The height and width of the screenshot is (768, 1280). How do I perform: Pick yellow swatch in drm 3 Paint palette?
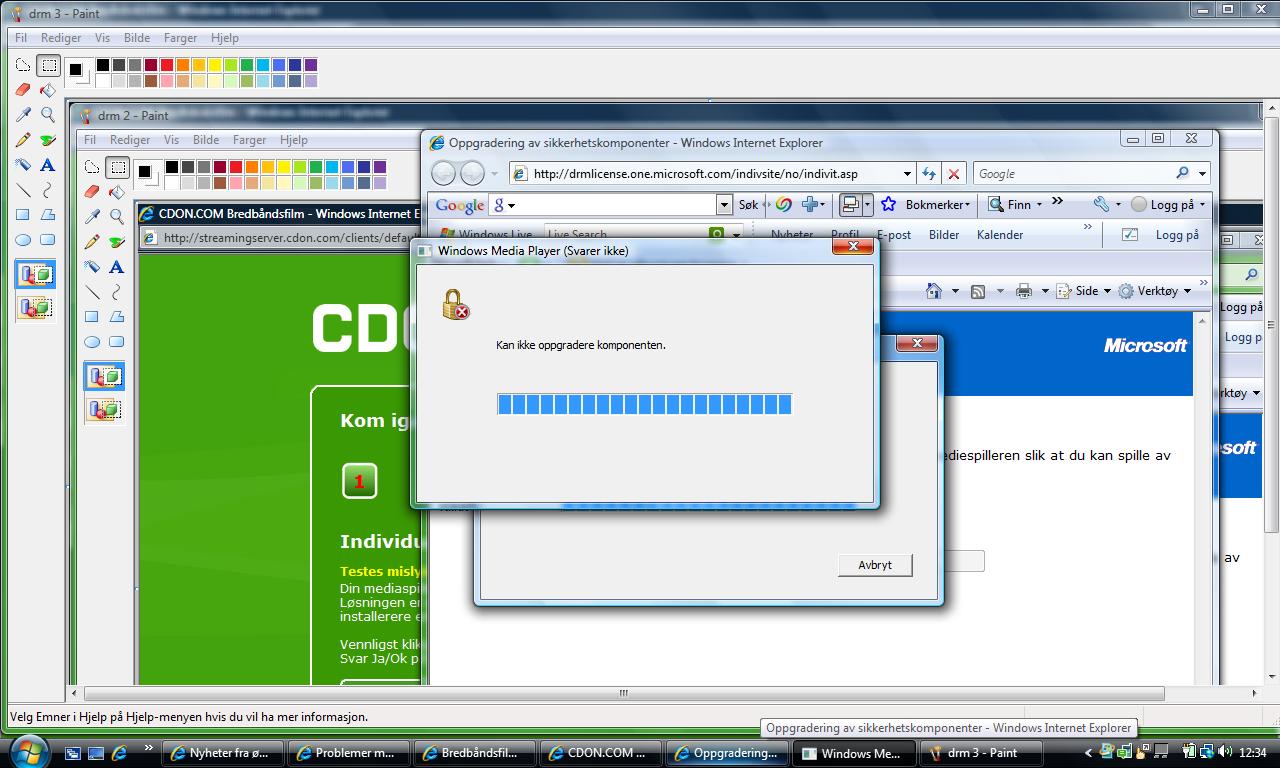pos(215,65)
